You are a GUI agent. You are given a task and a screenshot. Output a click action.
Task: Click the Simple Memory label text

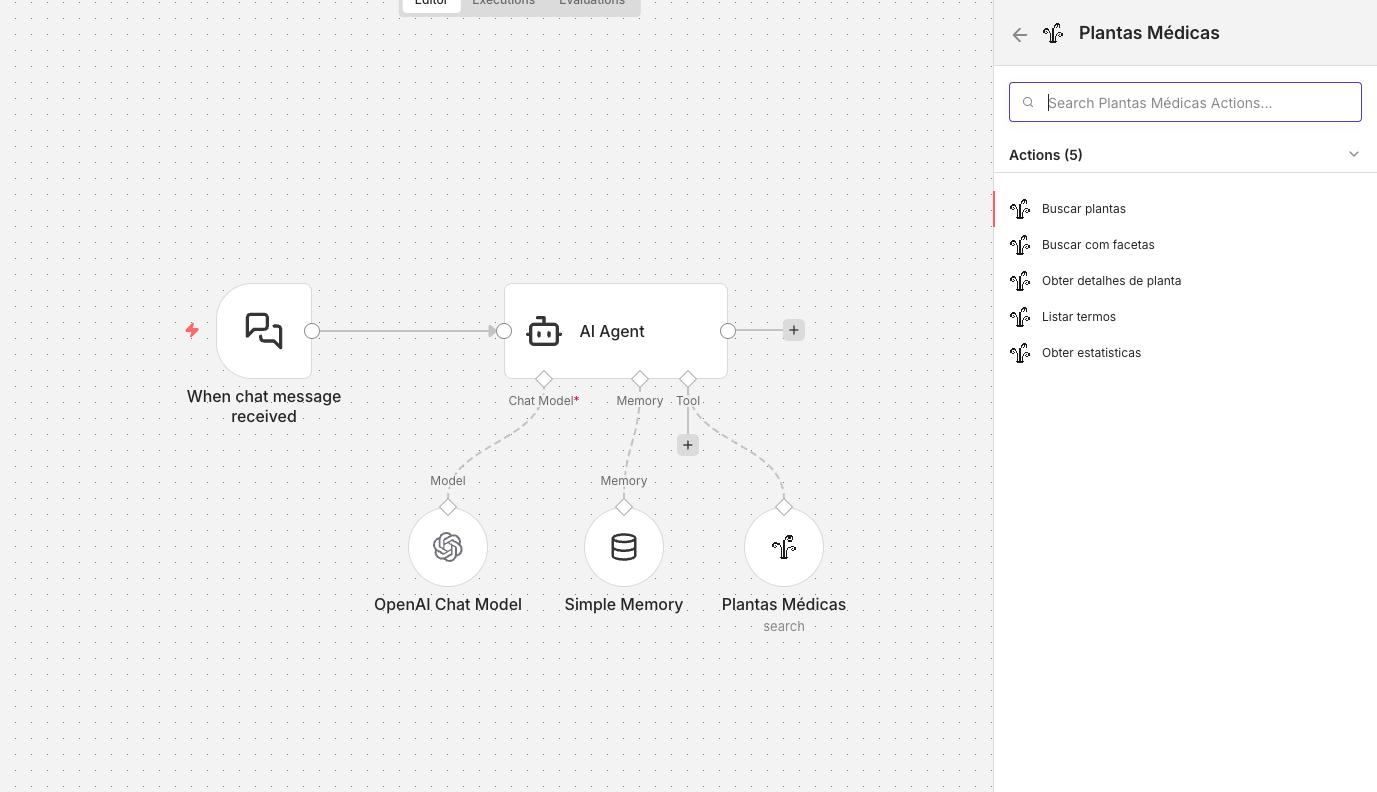pyautogui.click(x=624, y=604)
